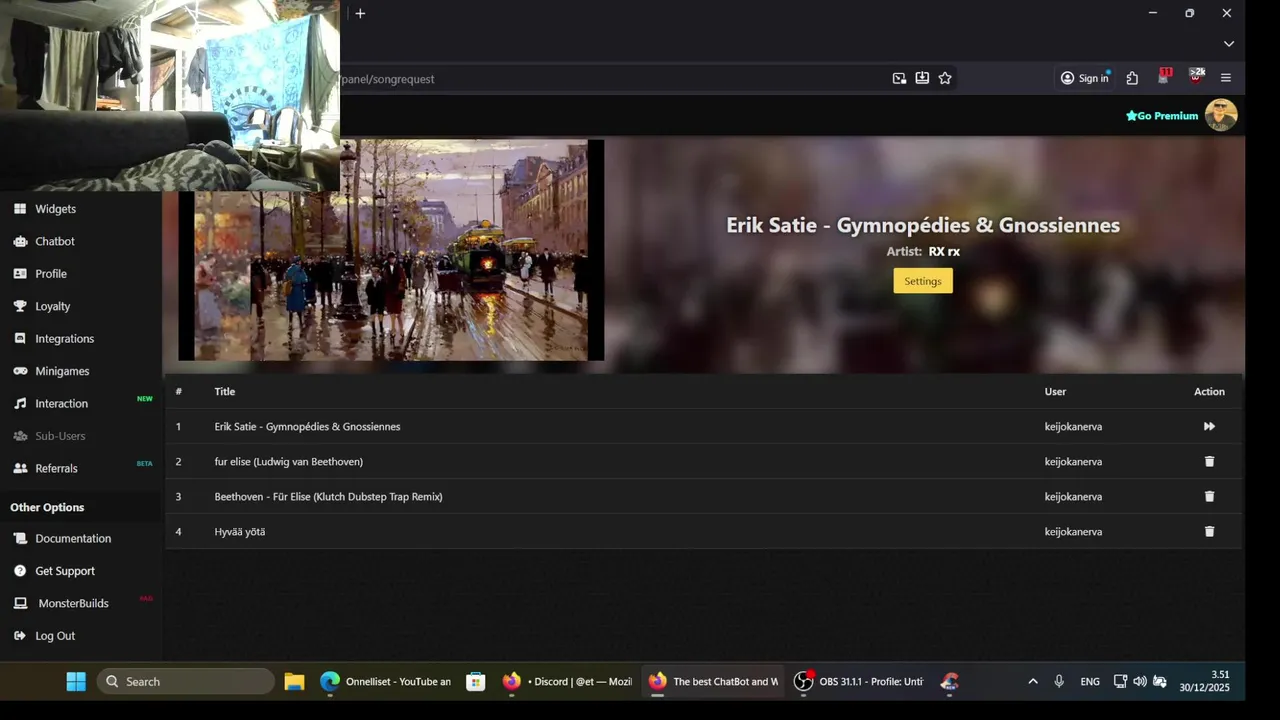Click the 'Other Options' sidebar heading
This screenshot has height=720, width=1280.
pos(47,507)
